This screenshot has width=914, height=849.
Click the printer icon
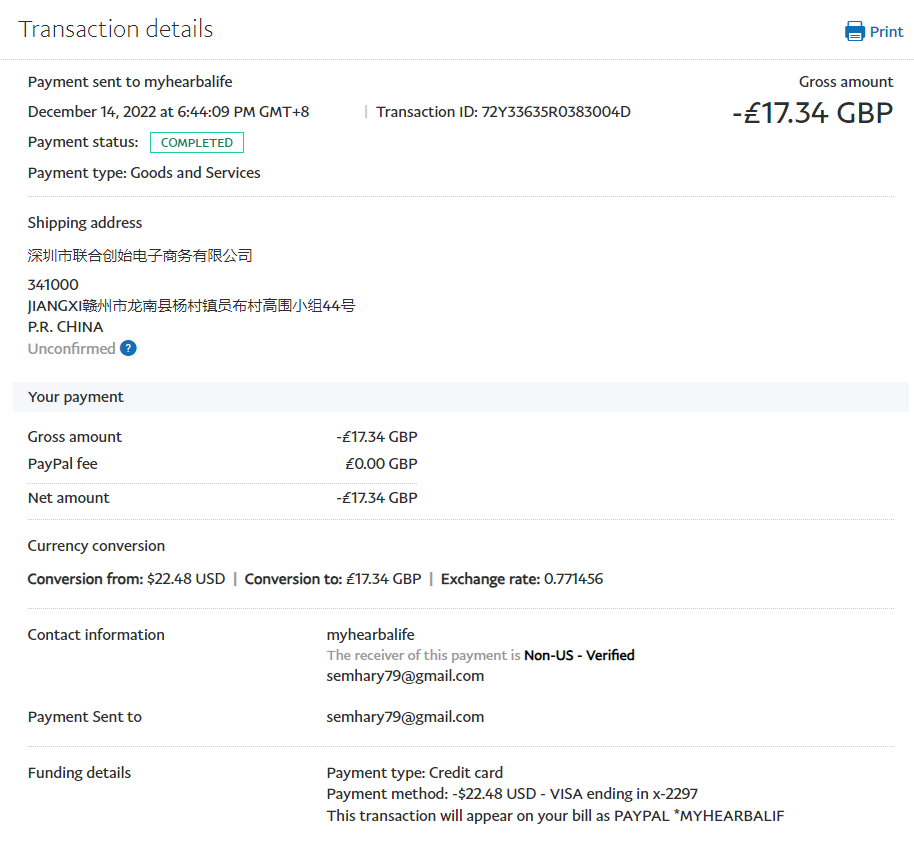854,31
